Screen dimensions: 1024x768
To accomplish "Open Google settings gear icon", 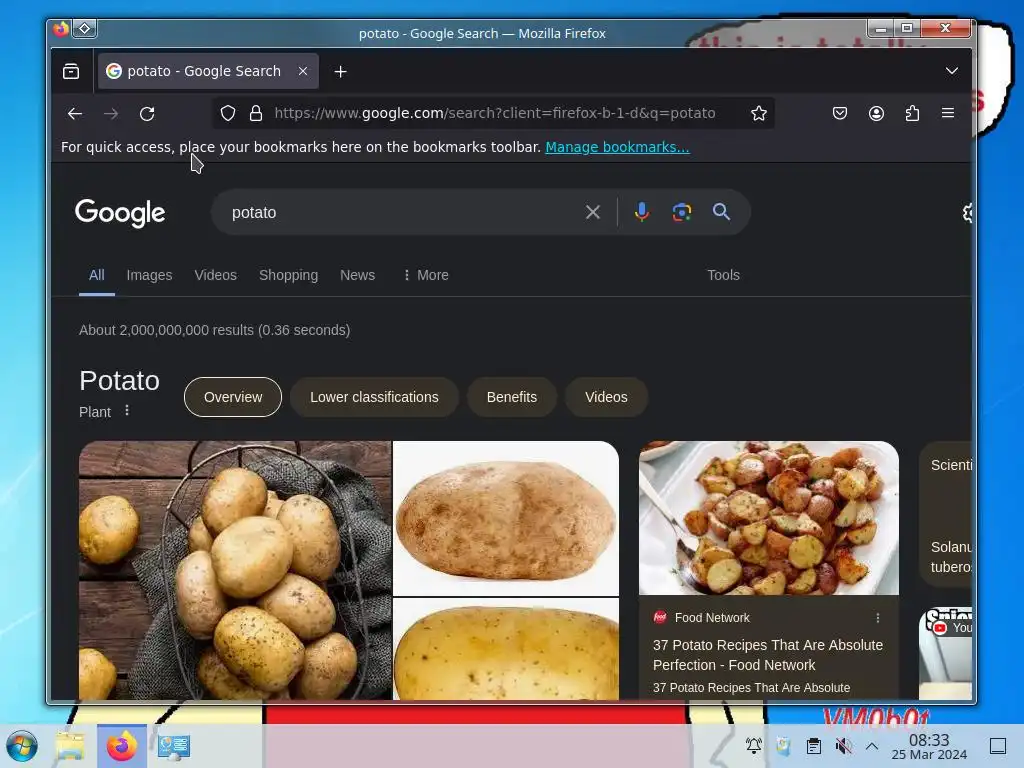I will [967, 213].
